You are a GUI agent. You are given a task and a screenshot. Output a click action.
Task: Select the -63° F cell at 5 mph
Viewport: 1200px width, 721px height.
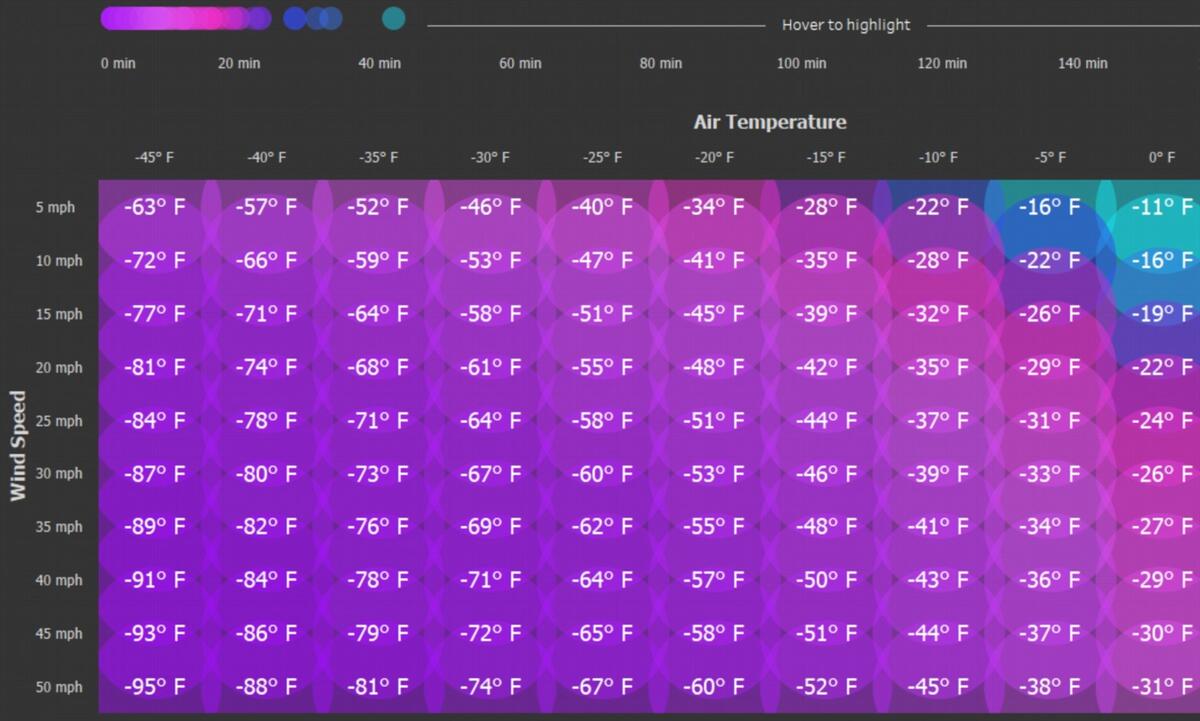(155, 208)
